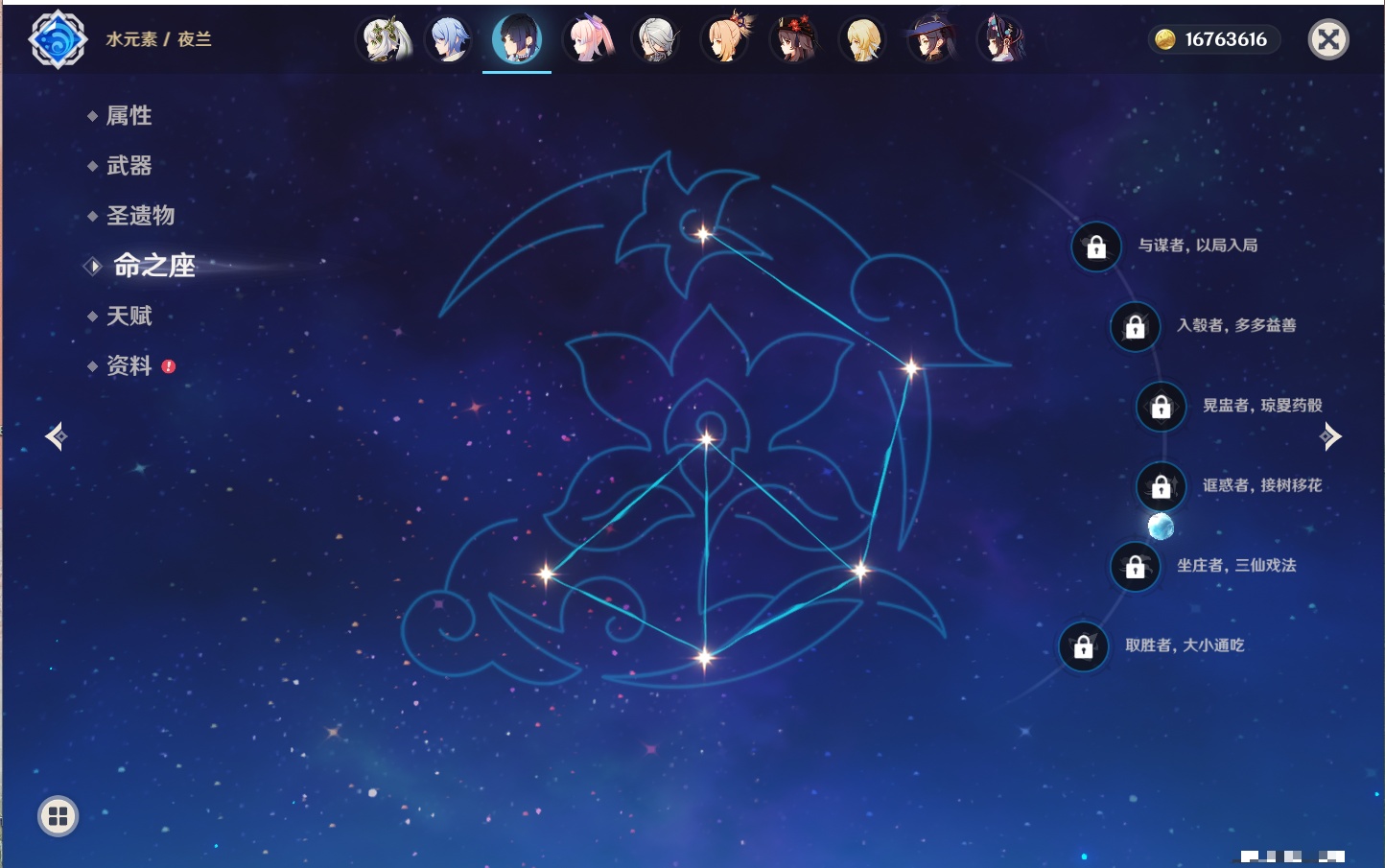This screenshot has height=868, width=1385.
Task: Close the character screen with X button
Action: pyautogui.click(x=1328, y=39)
